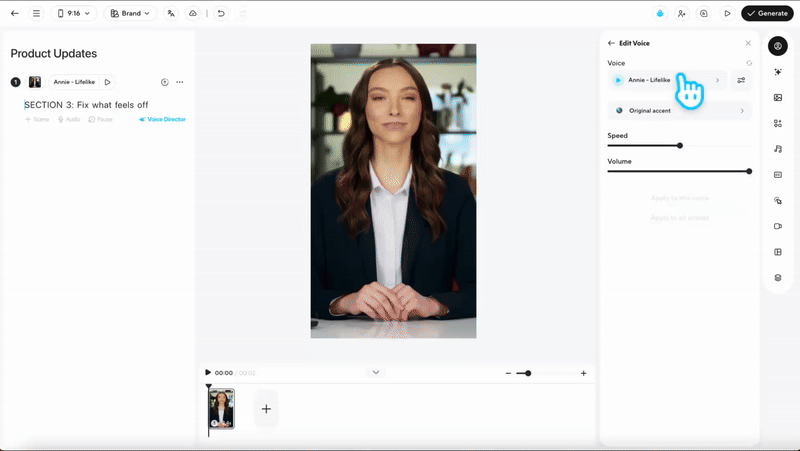Open scene more options ellipsis menu
Viewport: 800px width, 451px height.
click(180, 82)
